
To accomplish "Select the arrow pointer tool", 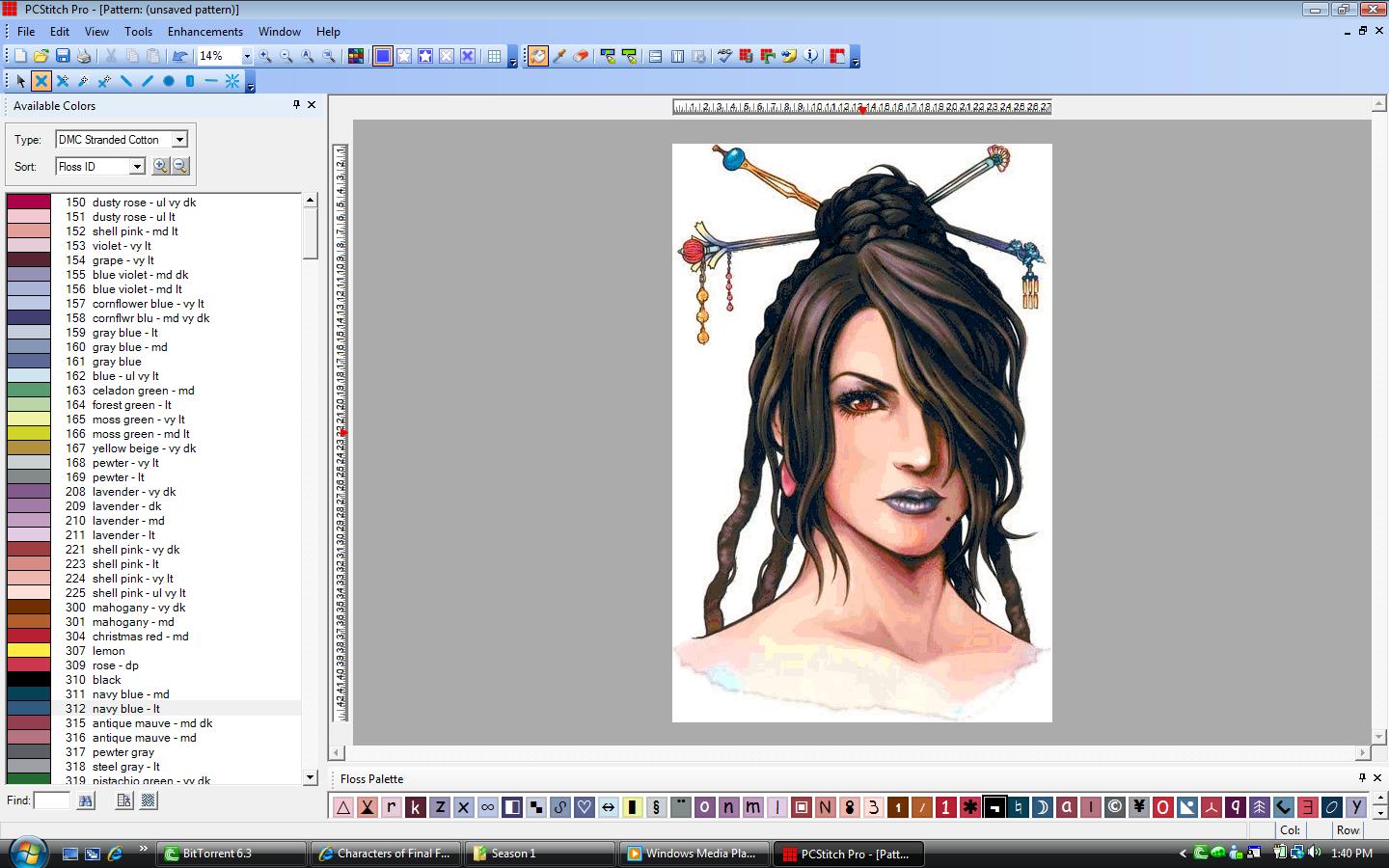I will (20, 81).
